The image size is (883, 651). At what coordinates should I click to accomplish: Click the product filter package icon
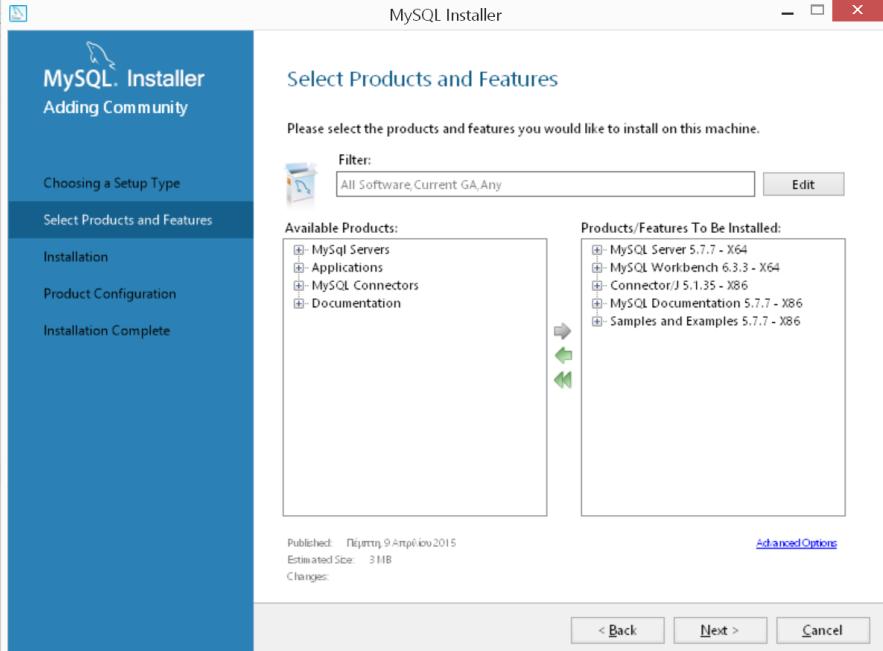pyautogui.click(x=301, y=184)
